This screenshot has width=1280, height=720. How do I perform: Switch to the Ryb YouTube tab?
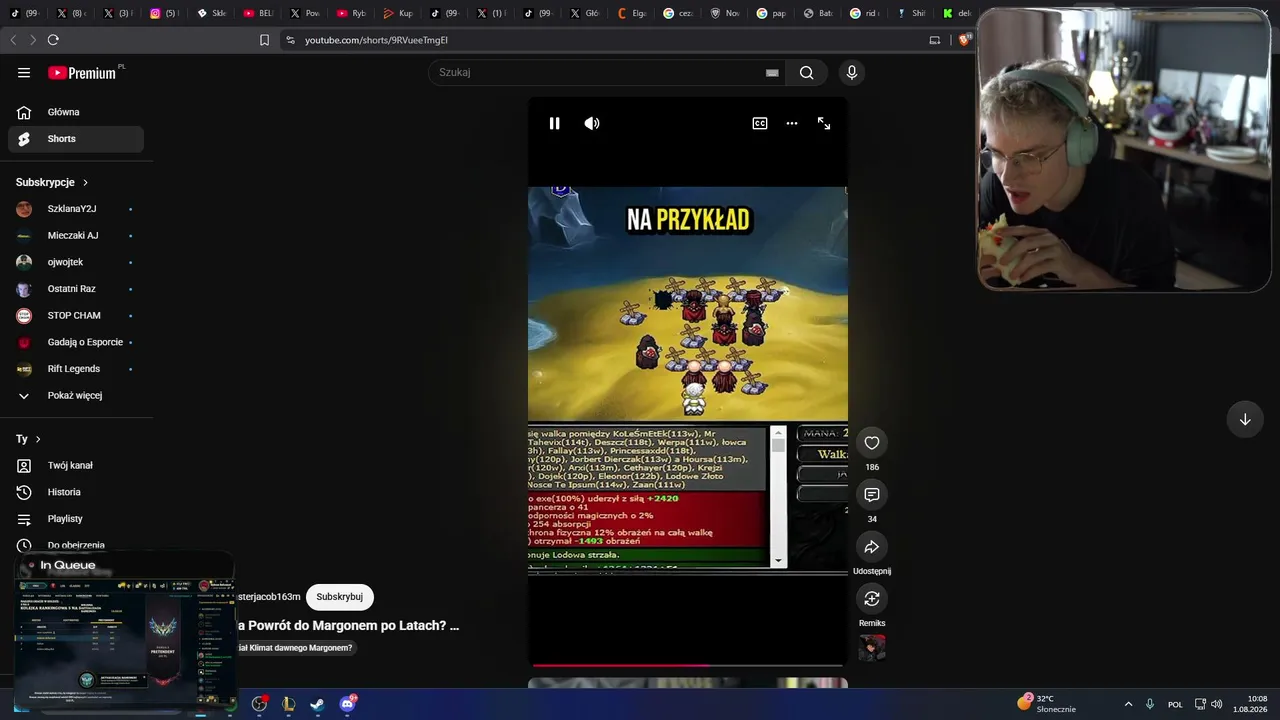pos(350,14)
